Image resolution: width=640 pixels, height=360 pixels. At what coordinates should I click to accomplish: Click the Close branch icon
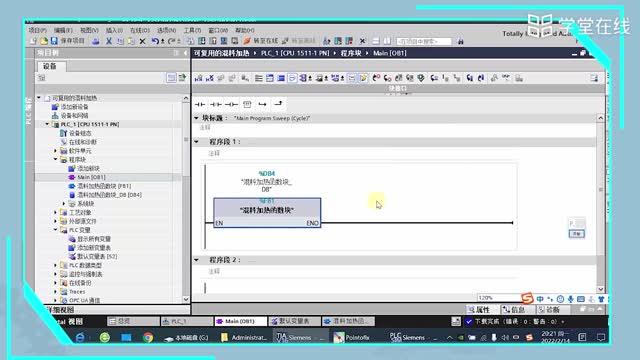278,104
